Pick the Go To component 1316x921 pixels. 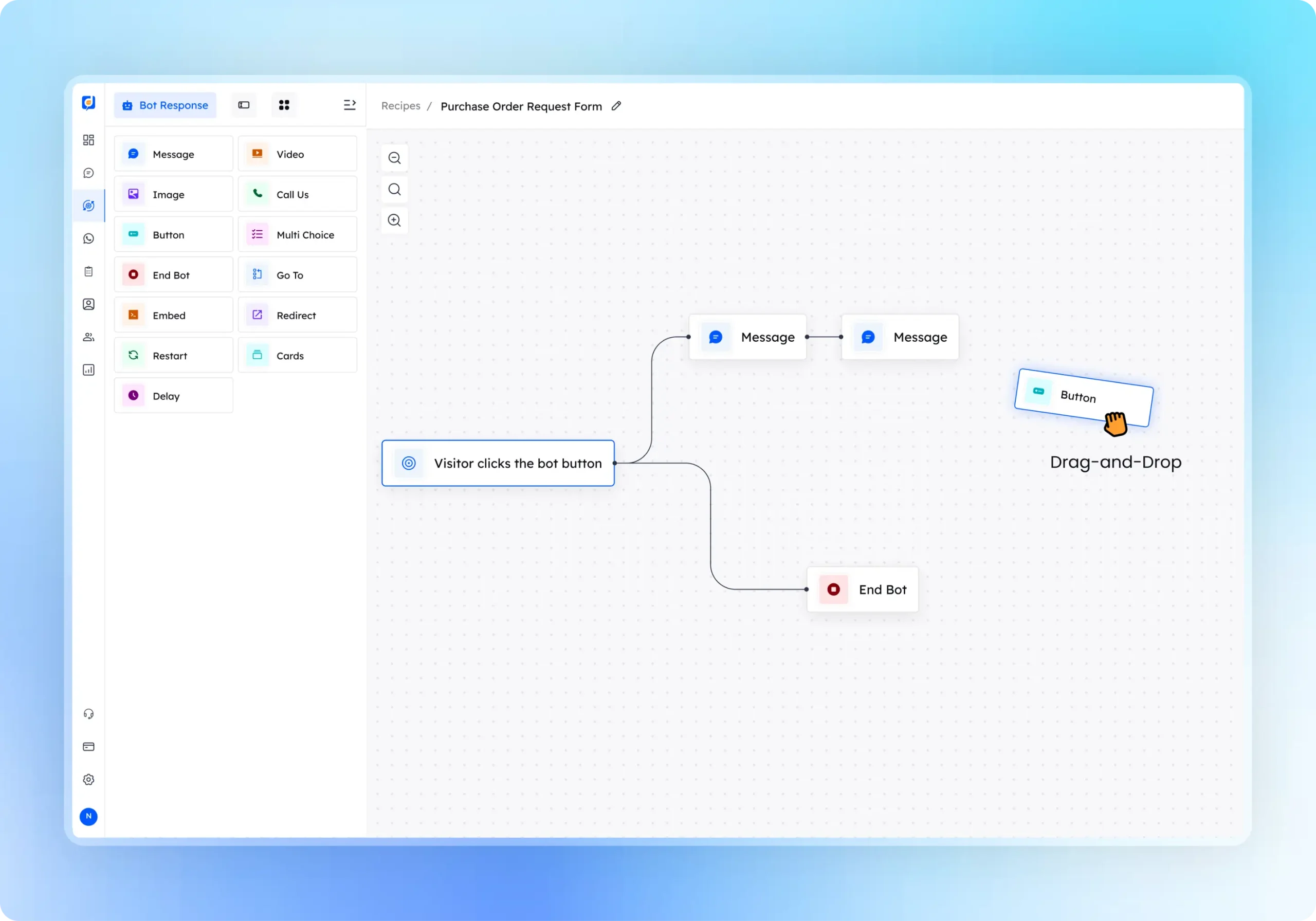click(x=298, y=274)
